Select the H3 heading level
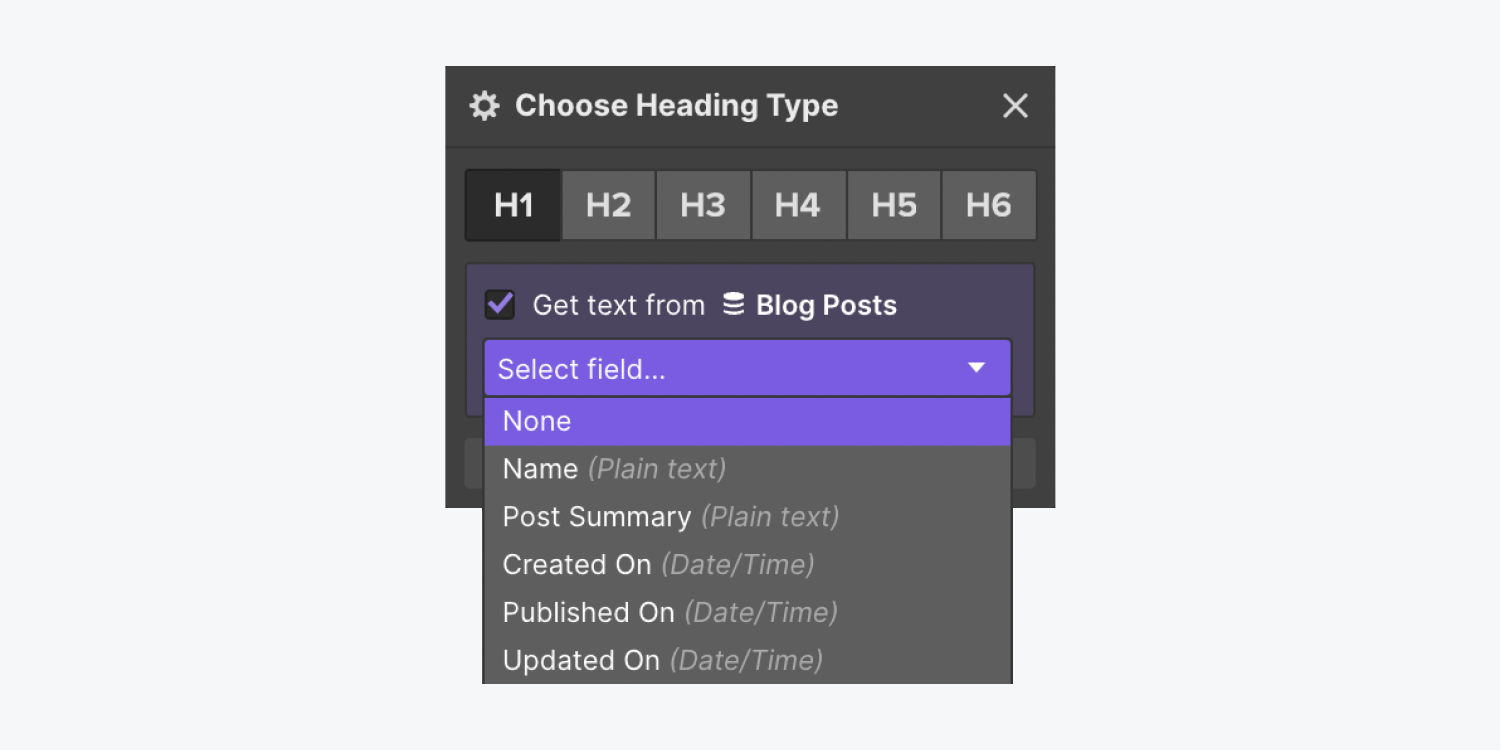The width and height of the screenshot is (1501, 751). pyautogui.click(x=703, y=205)
